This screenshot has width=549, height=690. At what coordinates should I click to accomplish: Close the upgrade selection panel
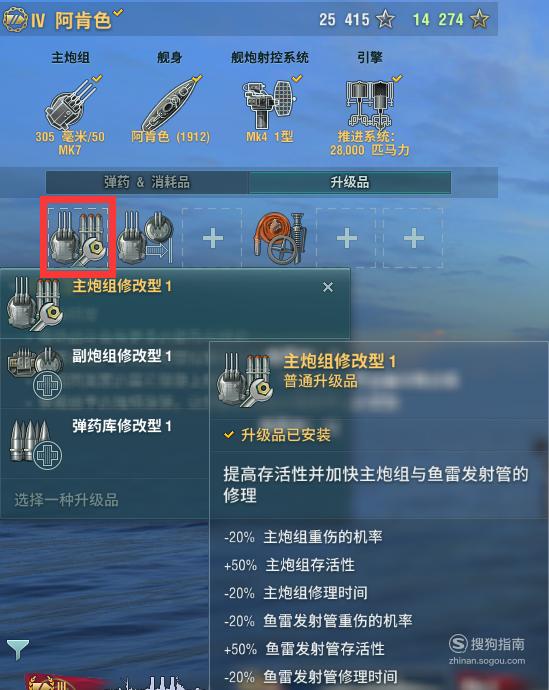[x=328, y=287]
